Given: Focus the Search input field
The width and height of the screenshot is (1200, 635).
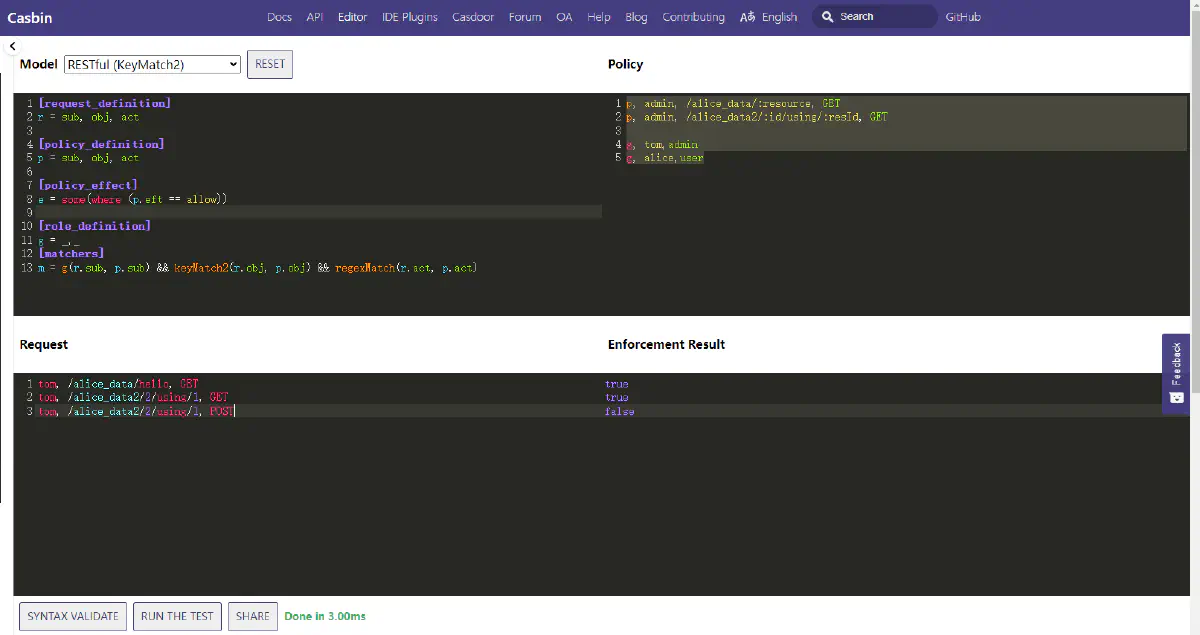Looking at the screenshot, I should pyautogui.click(x=880, y=17).
